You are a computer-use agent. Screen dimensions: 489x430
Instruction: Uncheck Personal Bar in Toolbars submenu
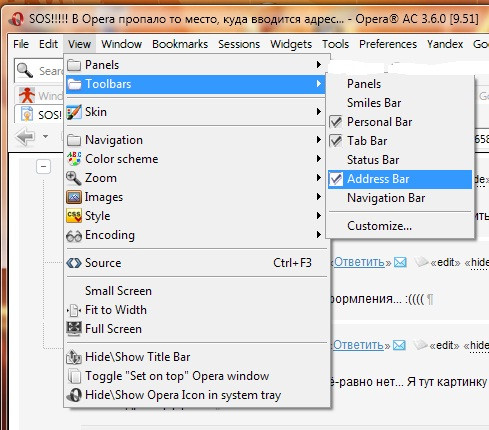tap(400, 122)
